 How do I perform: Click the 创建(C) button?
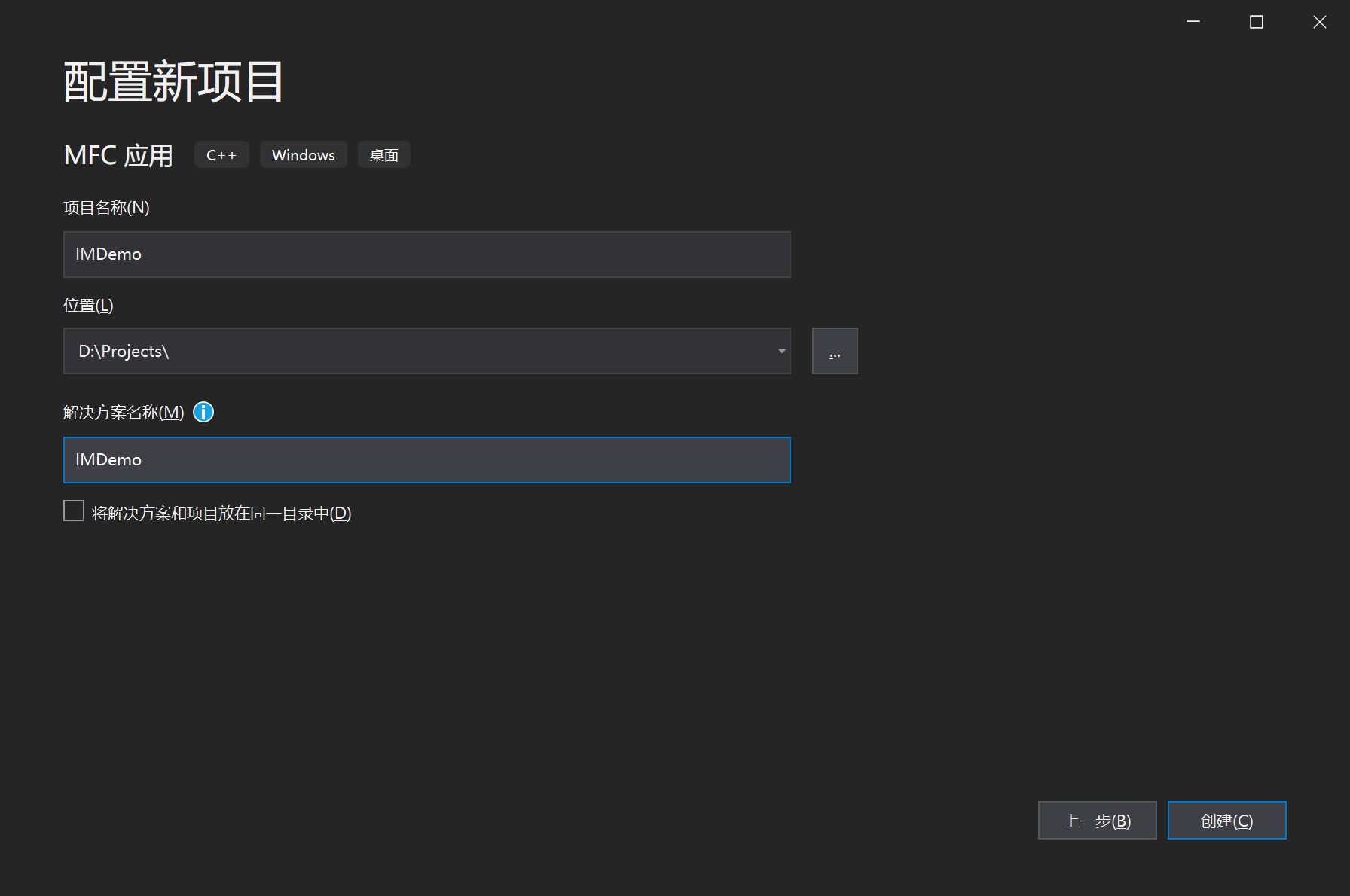(x=1227, y=821)
